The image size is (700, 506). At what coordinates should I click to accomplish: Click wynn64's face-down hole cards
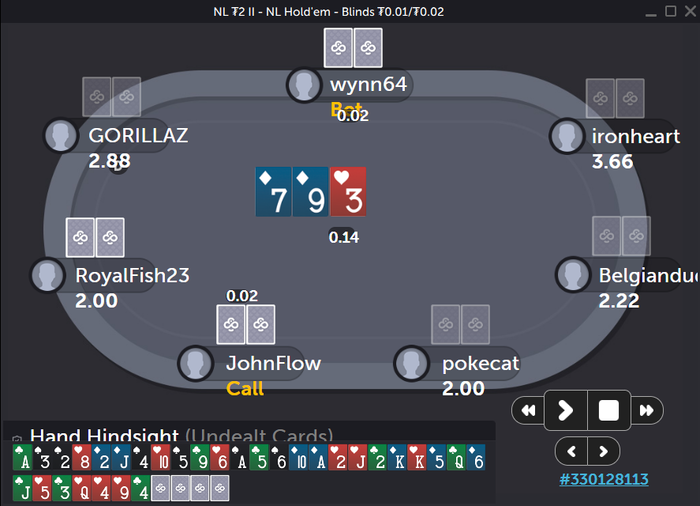pos(353,48)
